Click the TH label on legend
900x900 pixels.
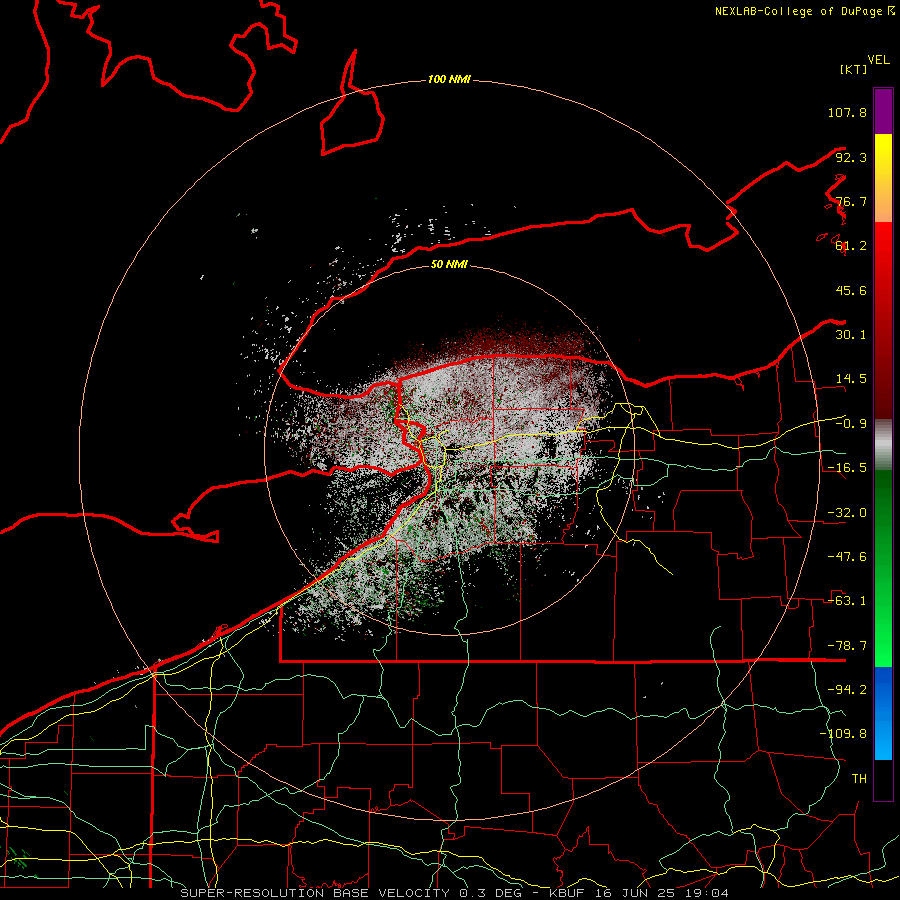(859, 779)
